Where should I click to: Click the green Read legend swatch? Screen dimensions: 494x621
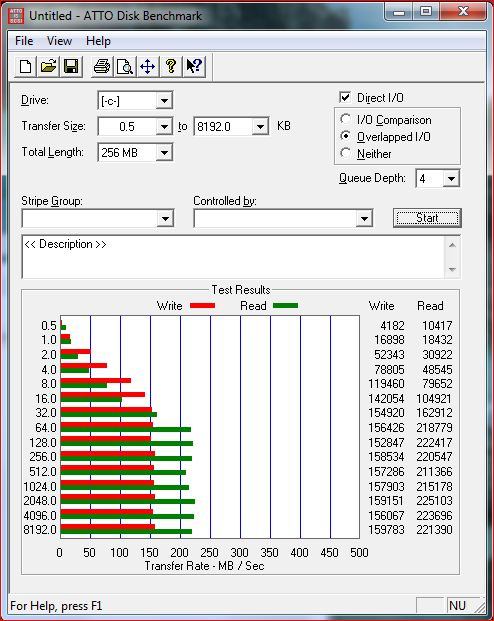click(x=285, y=306)
